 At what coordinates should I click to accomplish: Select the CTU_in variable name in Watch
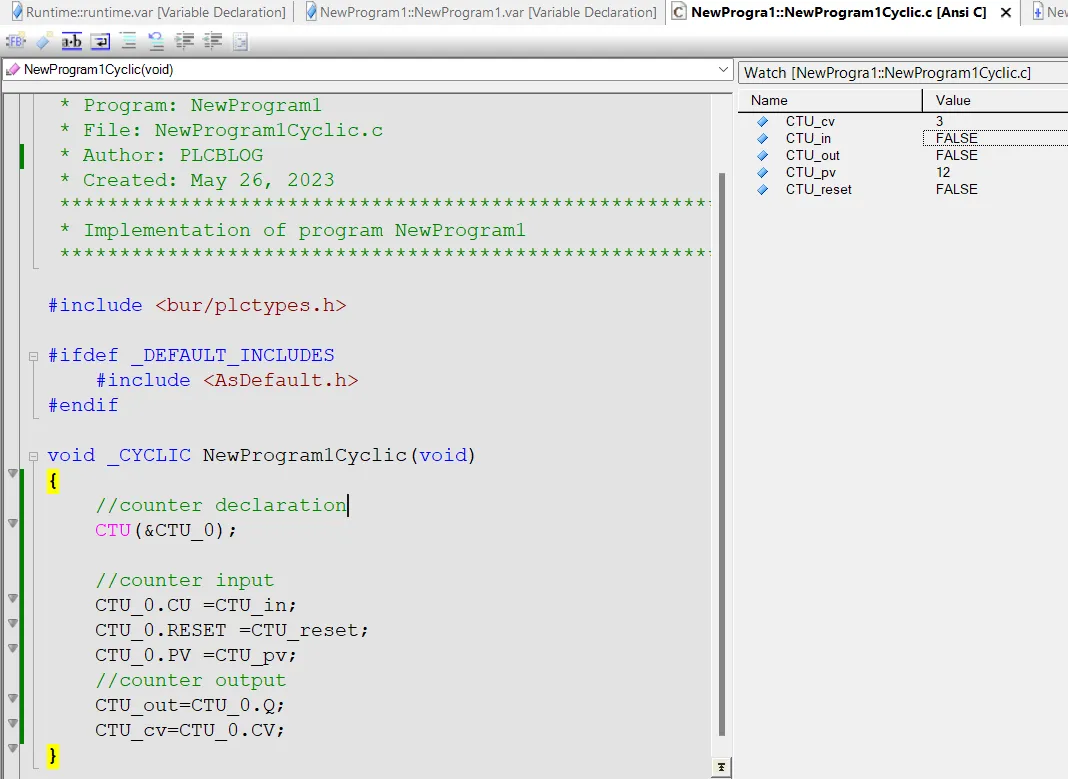pyautogui.click(x=808, y=138)
